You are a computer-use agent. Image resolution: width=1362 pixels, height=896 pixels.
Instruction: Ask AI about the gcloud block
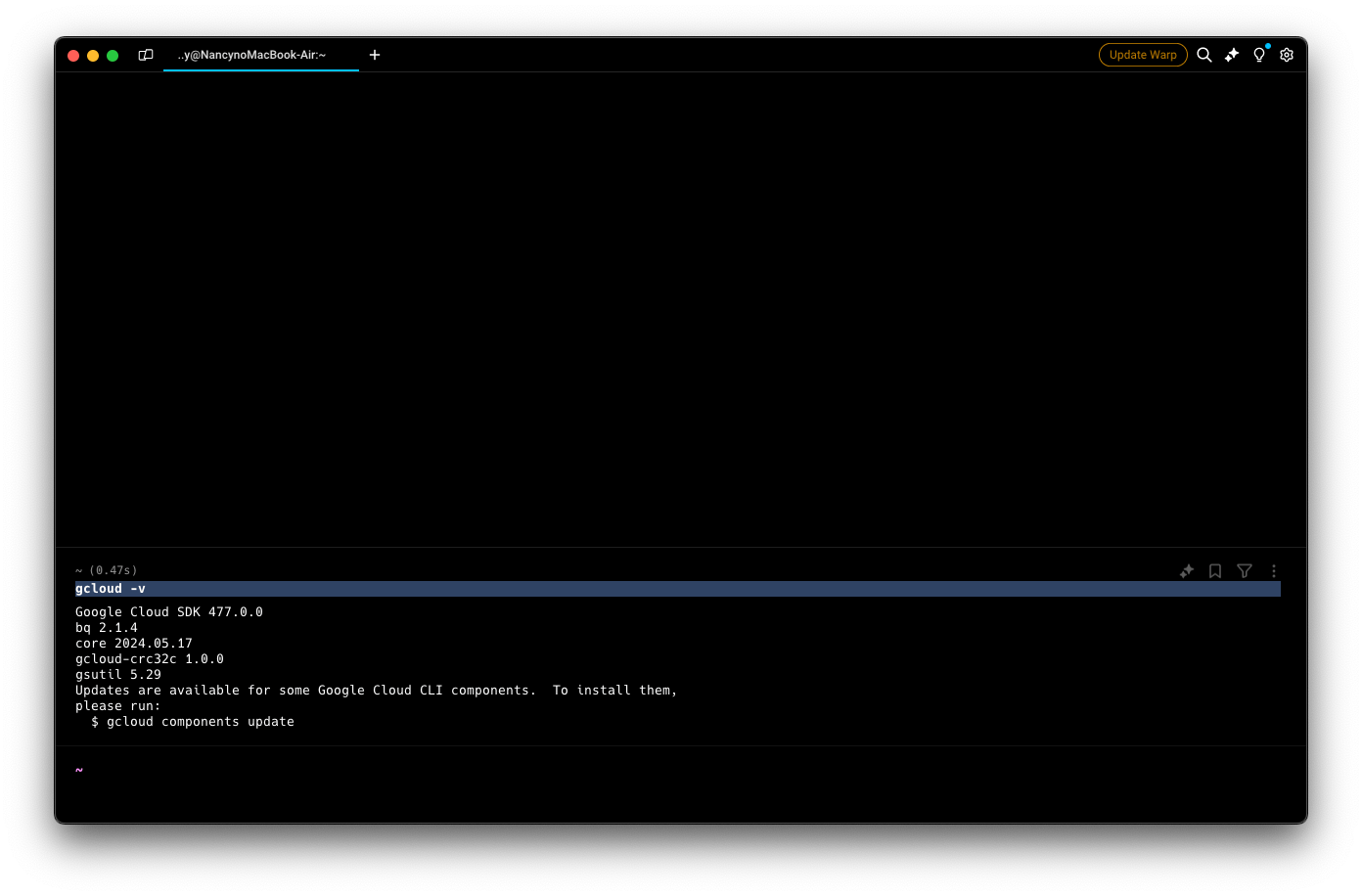(x=1187, y=571)
